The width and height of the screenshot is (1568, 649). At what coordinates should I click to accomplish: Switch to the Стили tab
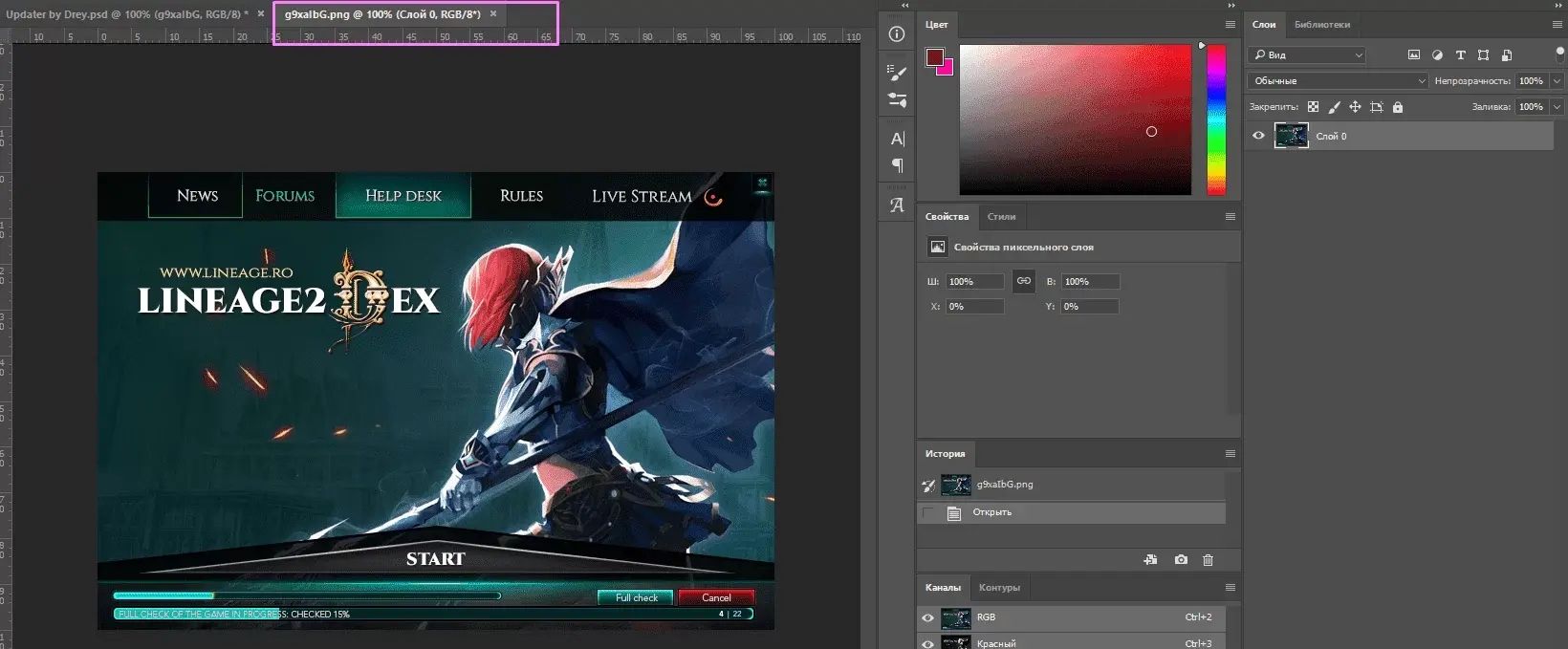point(1001,217)
